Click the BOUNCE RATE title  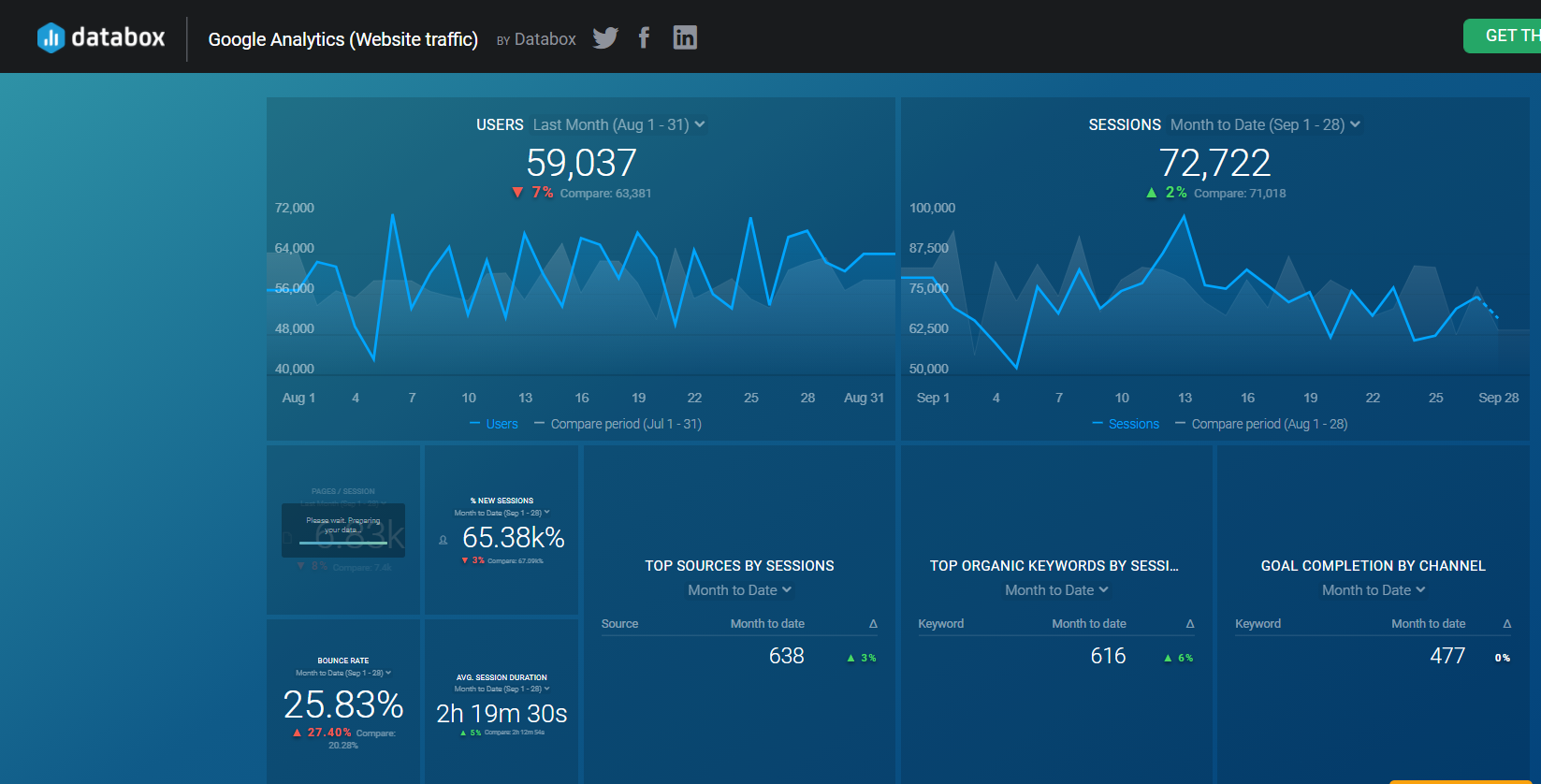click(x=343, y=661)
